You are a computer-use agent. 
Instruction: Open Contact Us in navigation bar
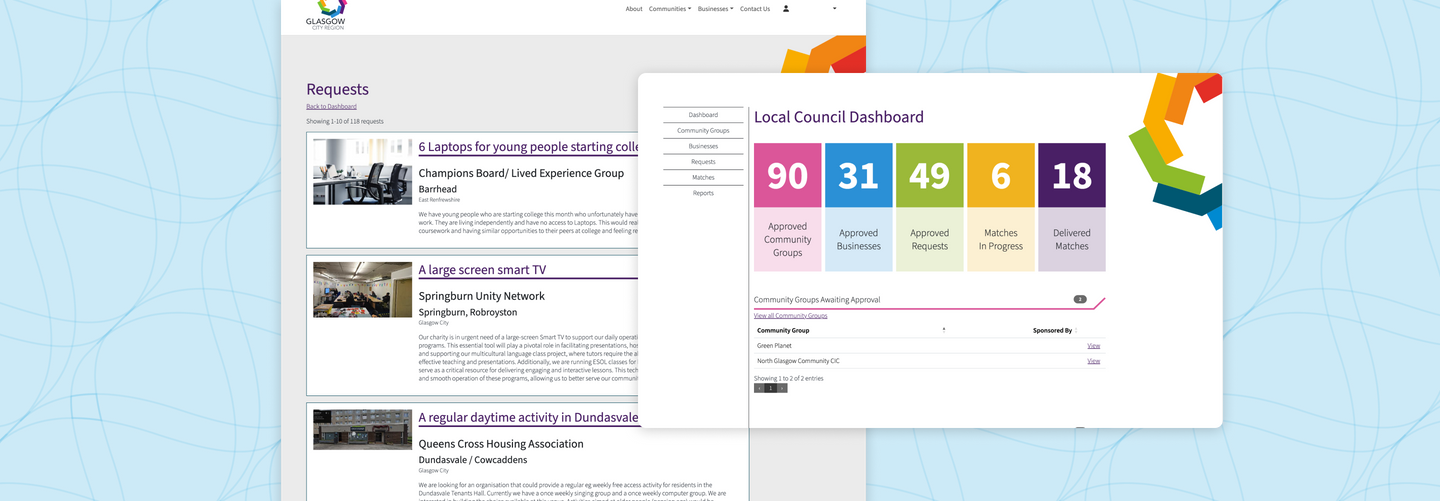(755, 9)
